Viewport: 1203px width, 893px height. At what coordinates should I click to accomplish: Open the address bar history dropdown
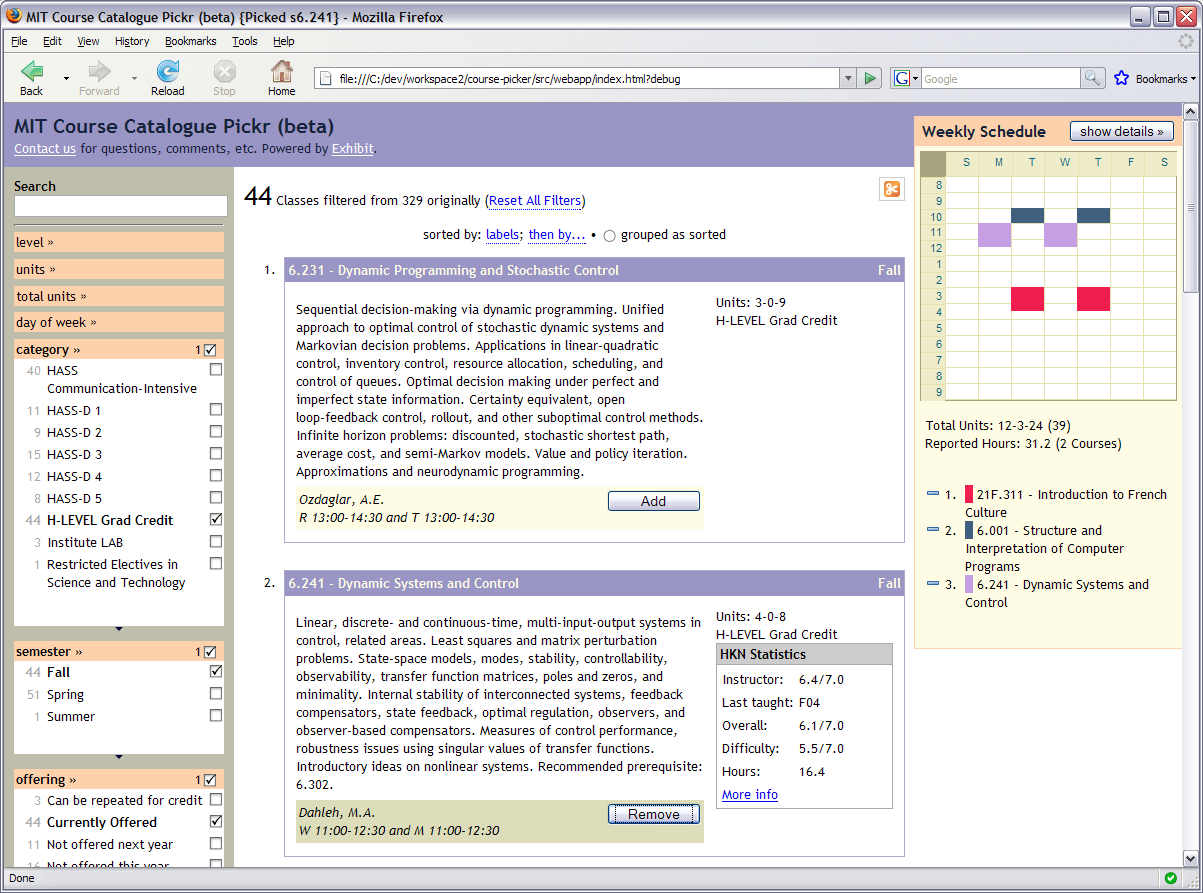coord(848,78)
